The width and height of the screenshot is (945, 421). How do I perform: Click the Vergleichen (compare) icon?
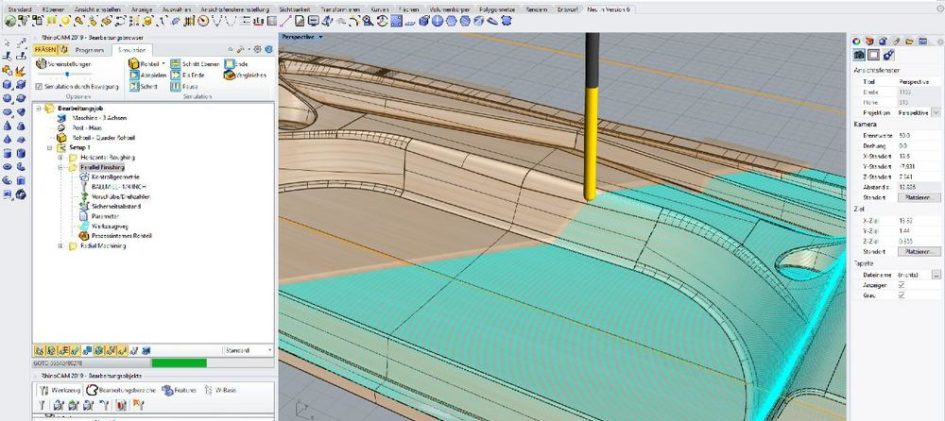coord(230,75)
